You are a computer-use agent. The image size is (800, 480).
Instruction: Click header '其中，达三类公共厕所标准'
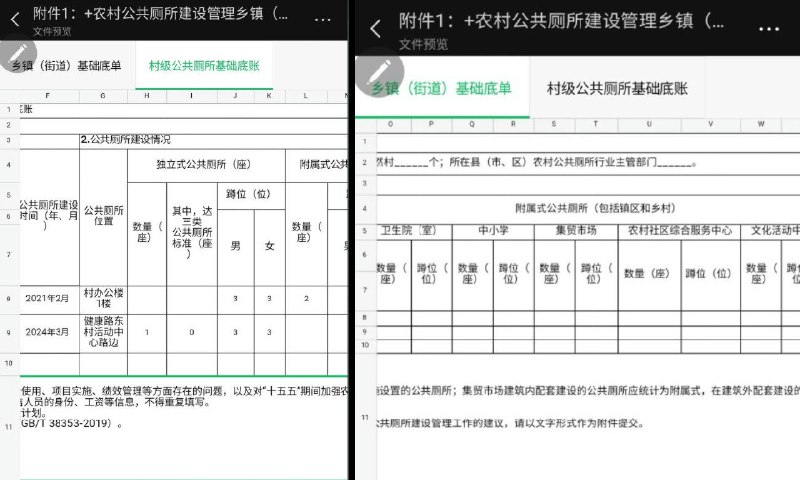(x=192, y=232)
